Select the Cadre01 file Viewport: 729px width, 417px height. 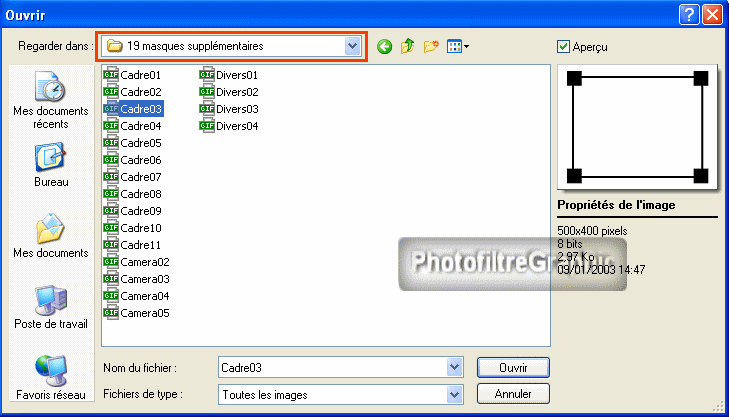click(x=140, y=75)
